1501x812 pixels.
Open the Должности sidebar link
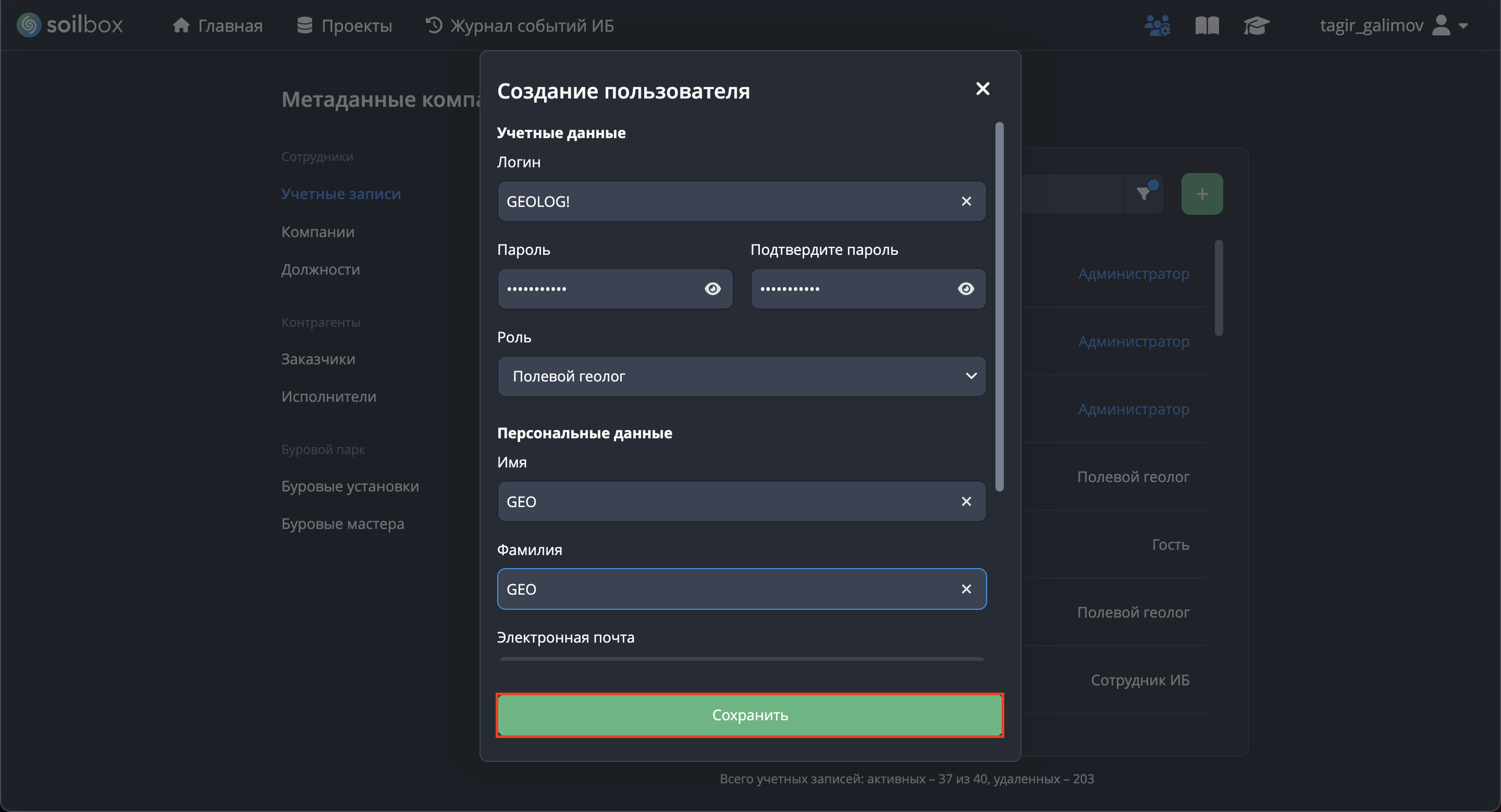(x=321, y=269)
